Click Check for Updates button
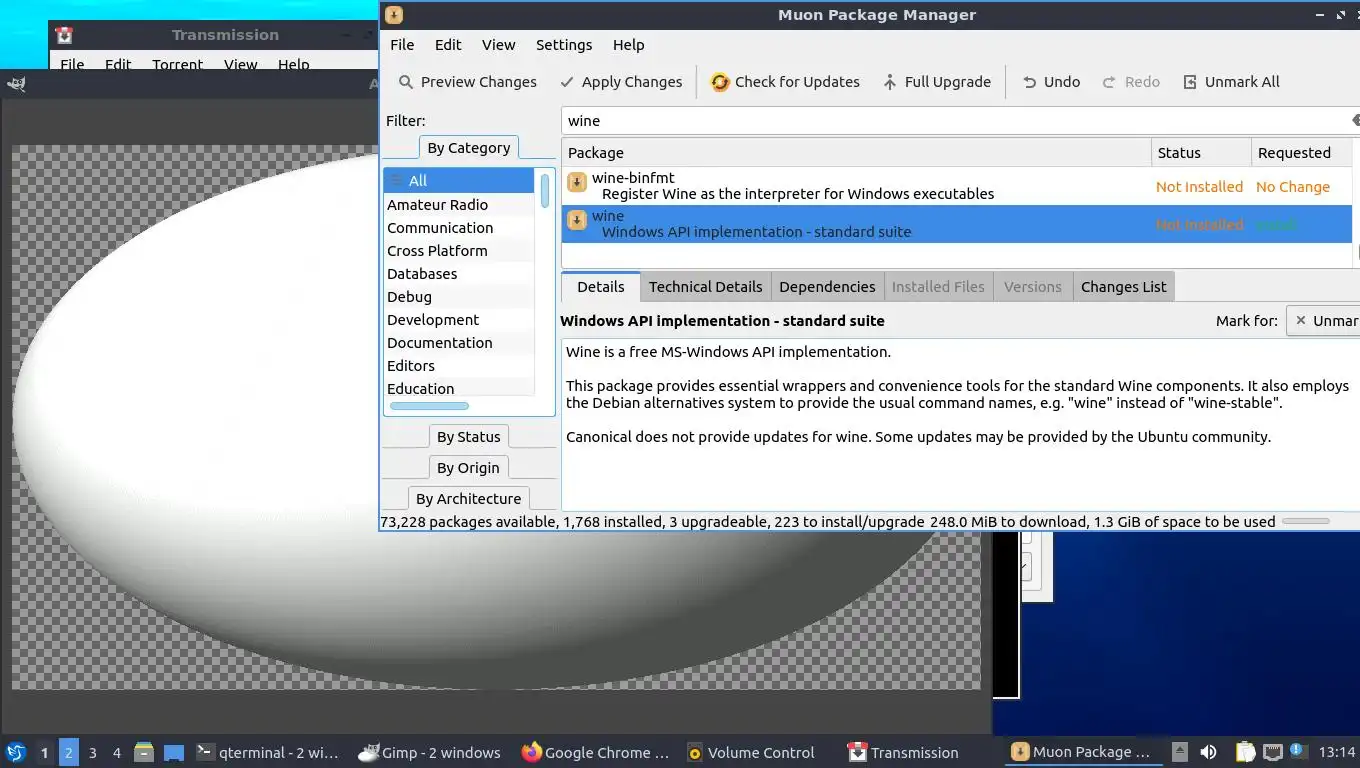The width and height of the screenshot is (1360, 768). tap(785, 82)
